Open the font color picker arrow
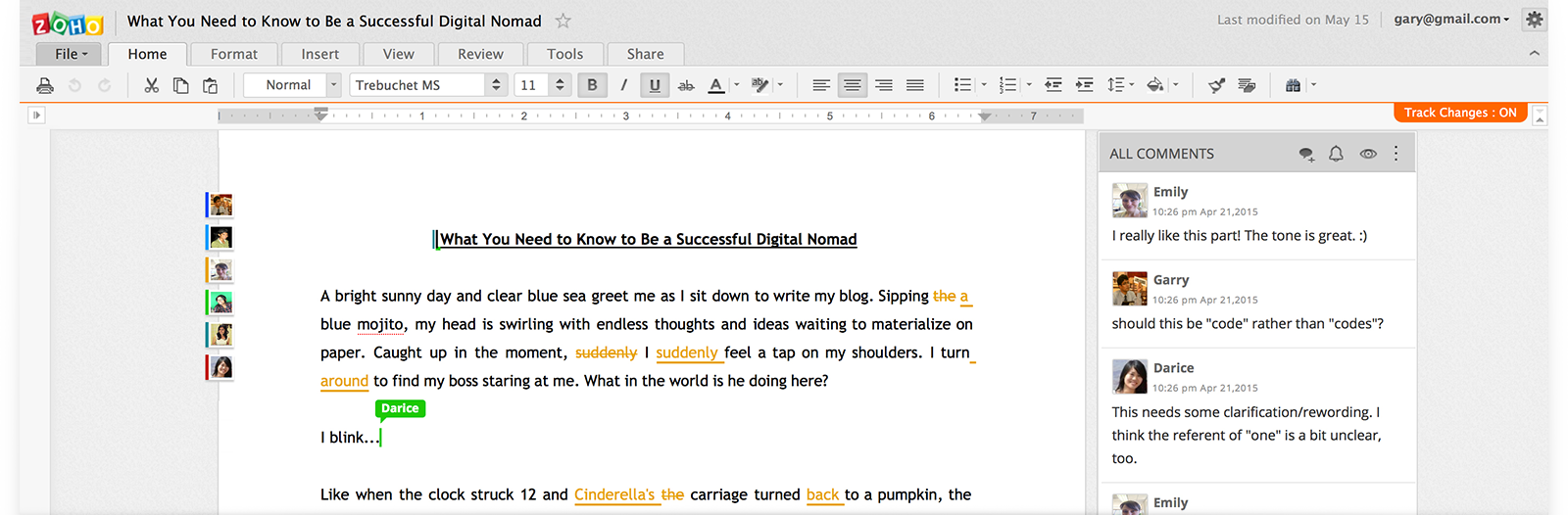Viewport: 1568px width, 515px height. (737, 85)
